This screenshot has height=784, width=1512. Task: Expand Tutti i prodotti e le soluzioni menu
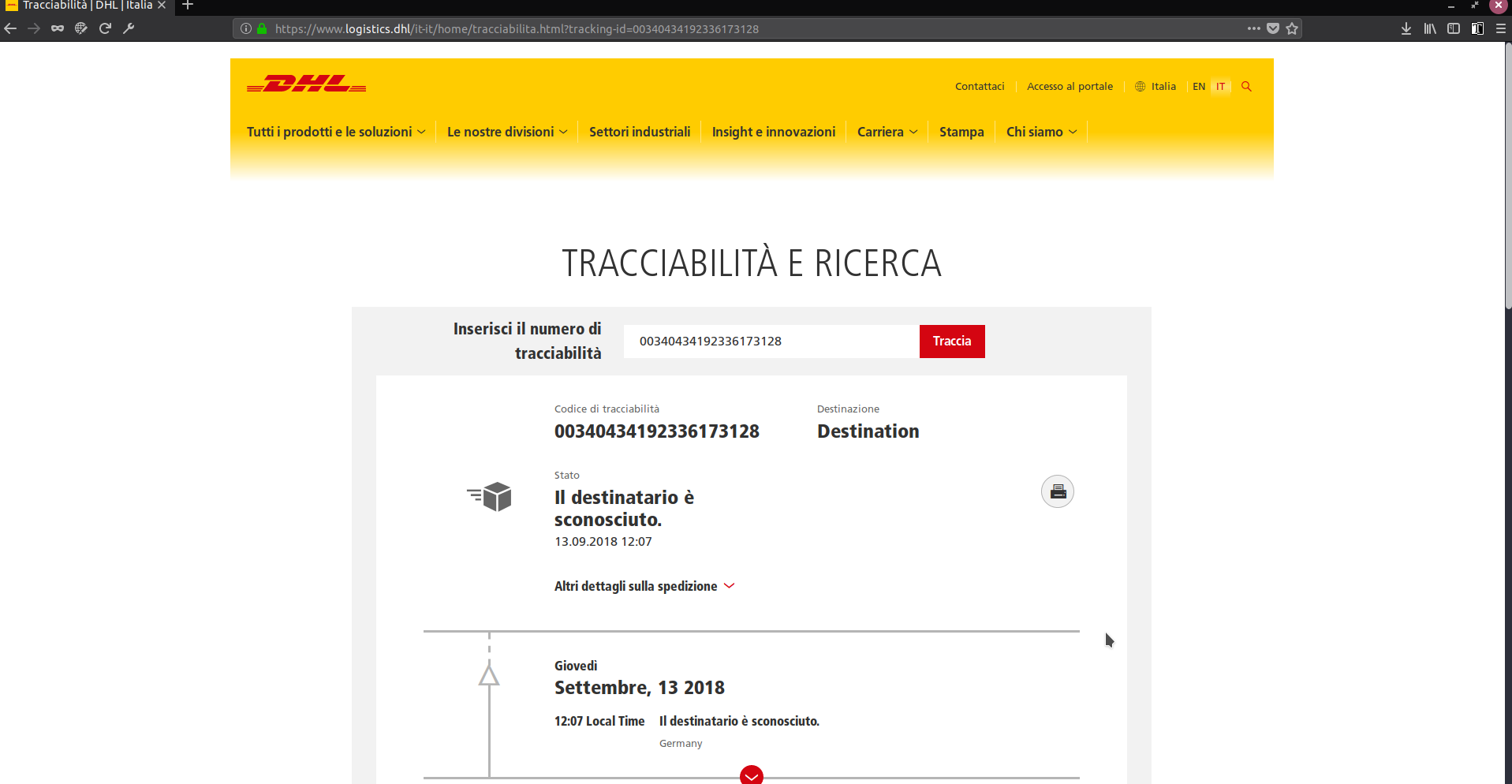coord(336,132)
